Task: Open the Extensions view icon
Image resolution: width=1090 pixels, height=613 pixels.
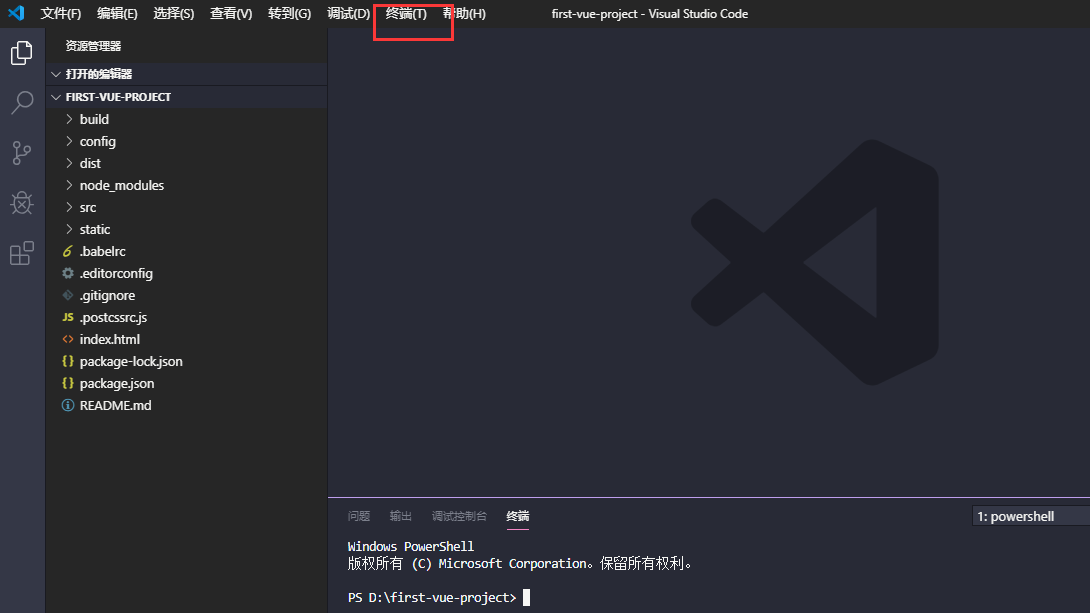Action: (x=21, y=253)
